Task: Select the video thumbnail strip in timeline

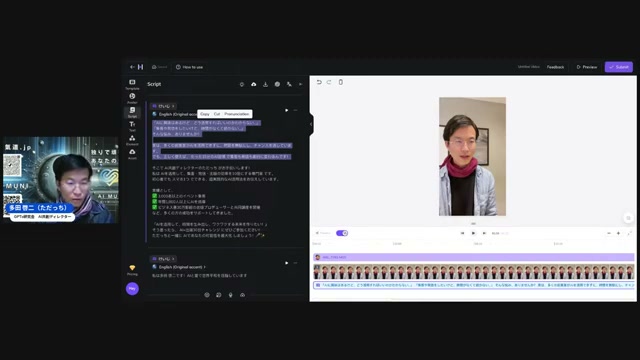Action: point(473,272)
